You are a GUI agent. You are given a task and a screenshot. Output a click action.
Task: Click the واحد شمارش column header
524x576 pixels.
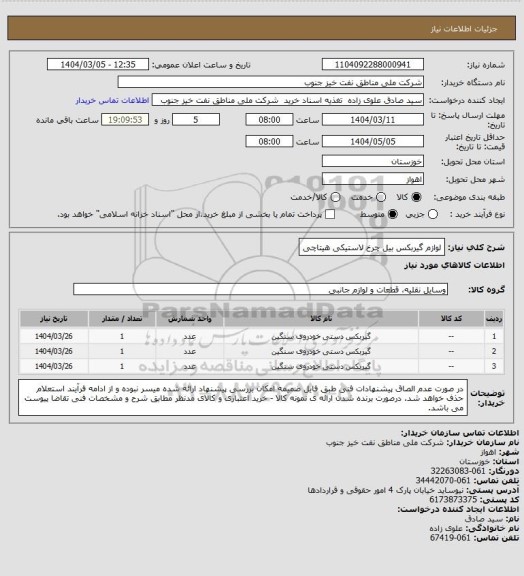click(x=190, y=318)
